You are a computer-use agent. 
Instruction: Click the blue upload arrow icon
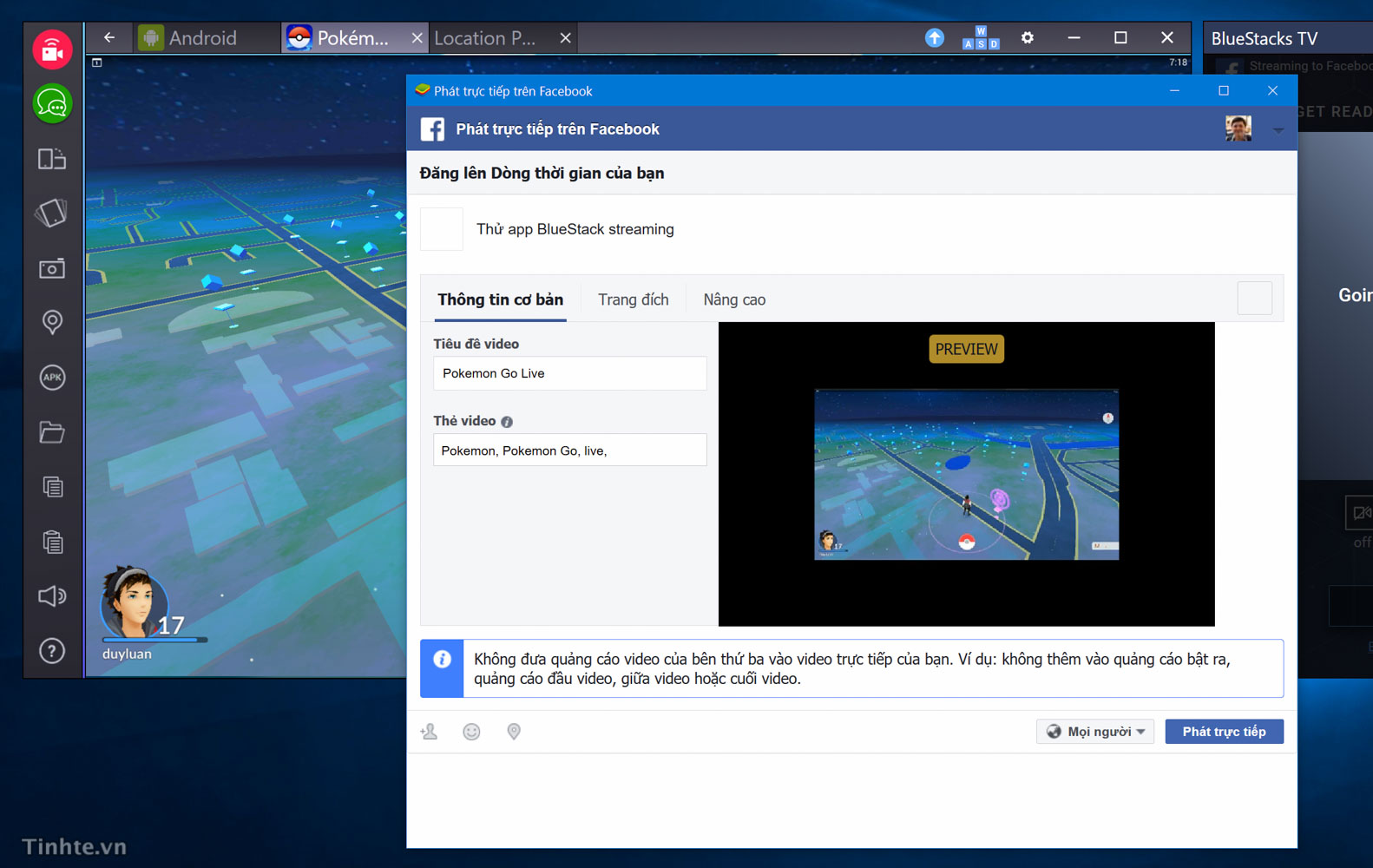(x=934, y=38)
